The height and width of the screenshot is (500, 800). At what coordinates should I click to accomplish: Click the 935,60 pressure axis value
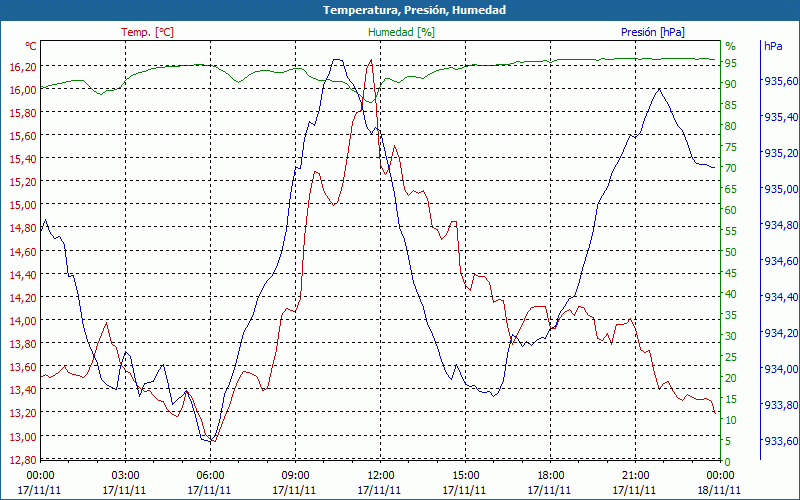pos(781,81)
